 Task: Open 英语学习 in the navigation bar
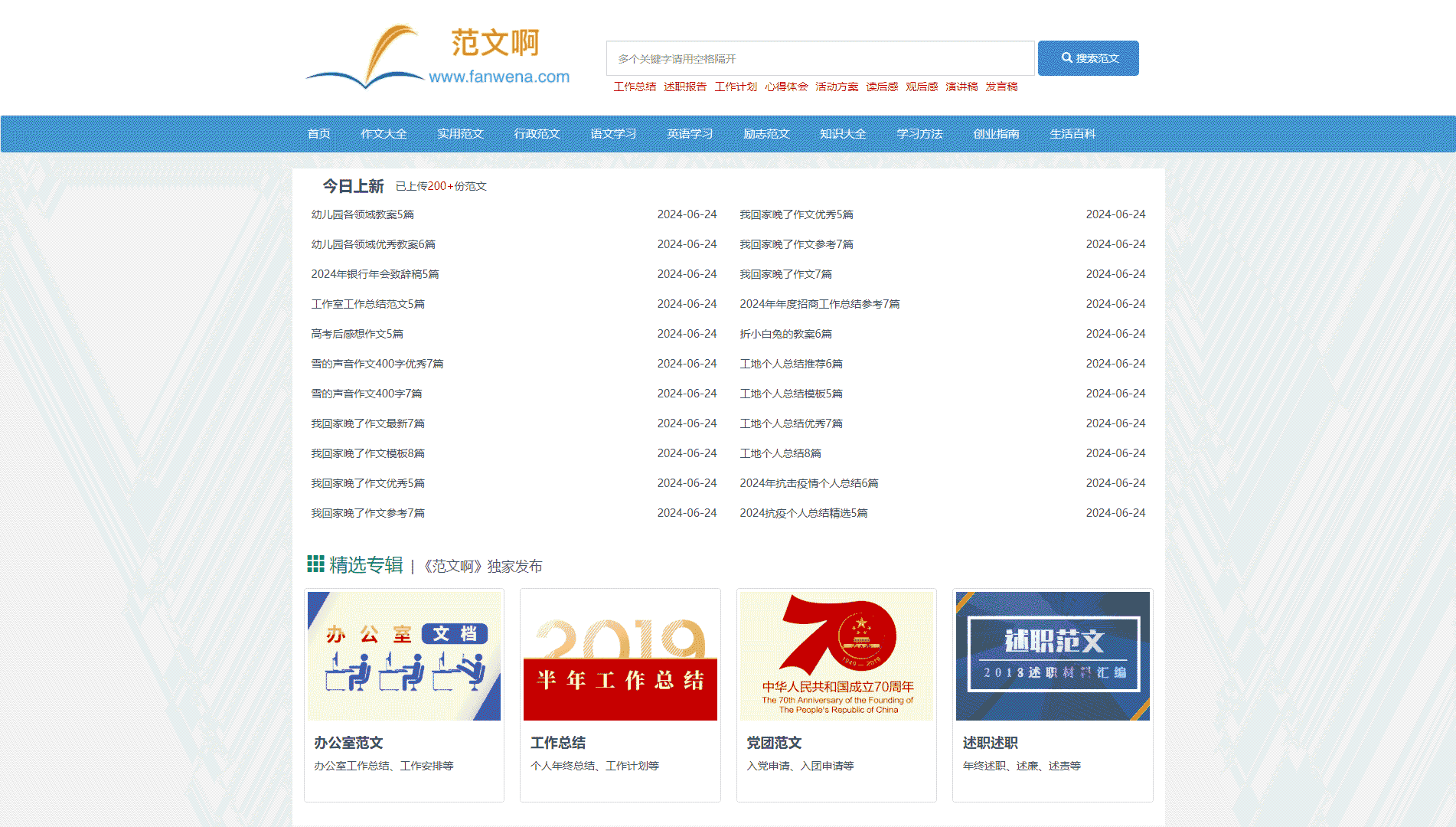[x=690, y=134]
